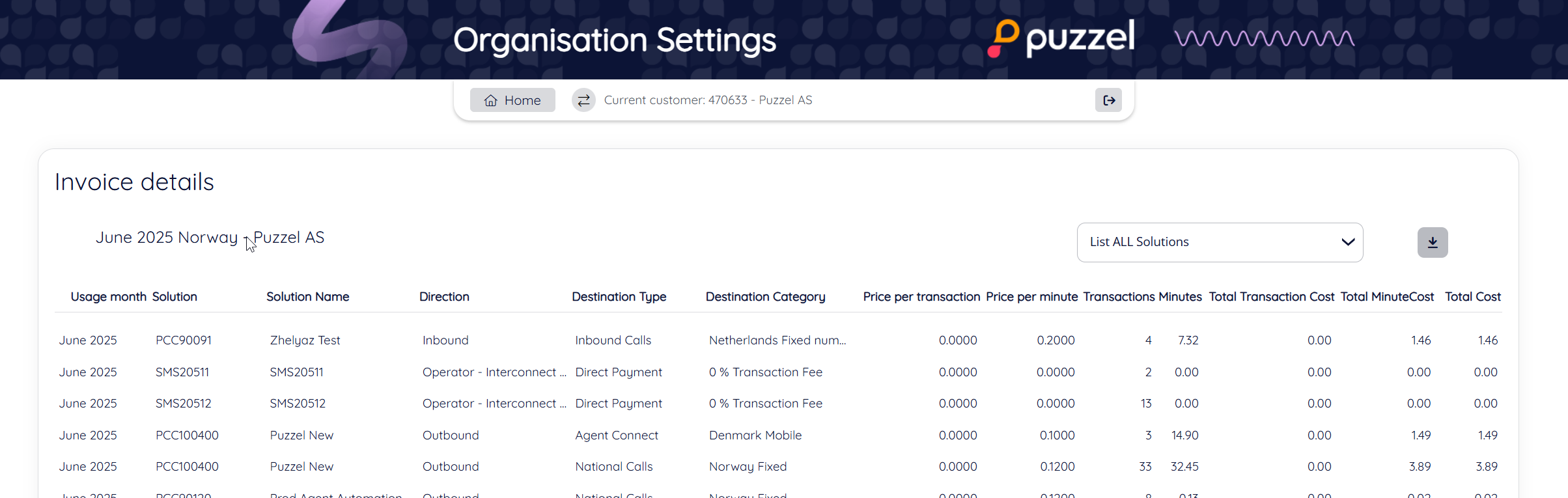Viewport: 1568px width, 498px height.
Task: Click the Denmark Mobile category cell
Action: tap(755, 436)
